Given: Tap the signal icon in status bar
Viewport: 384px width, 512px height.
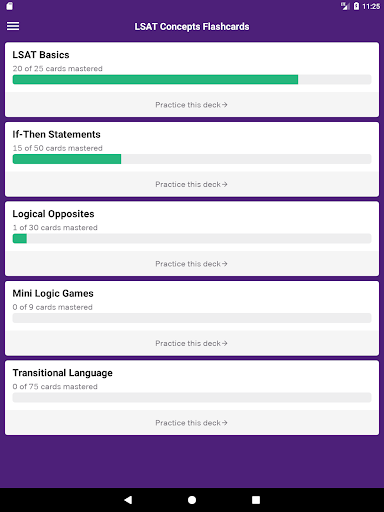Looking at the screenshot, I should point(345,6).
